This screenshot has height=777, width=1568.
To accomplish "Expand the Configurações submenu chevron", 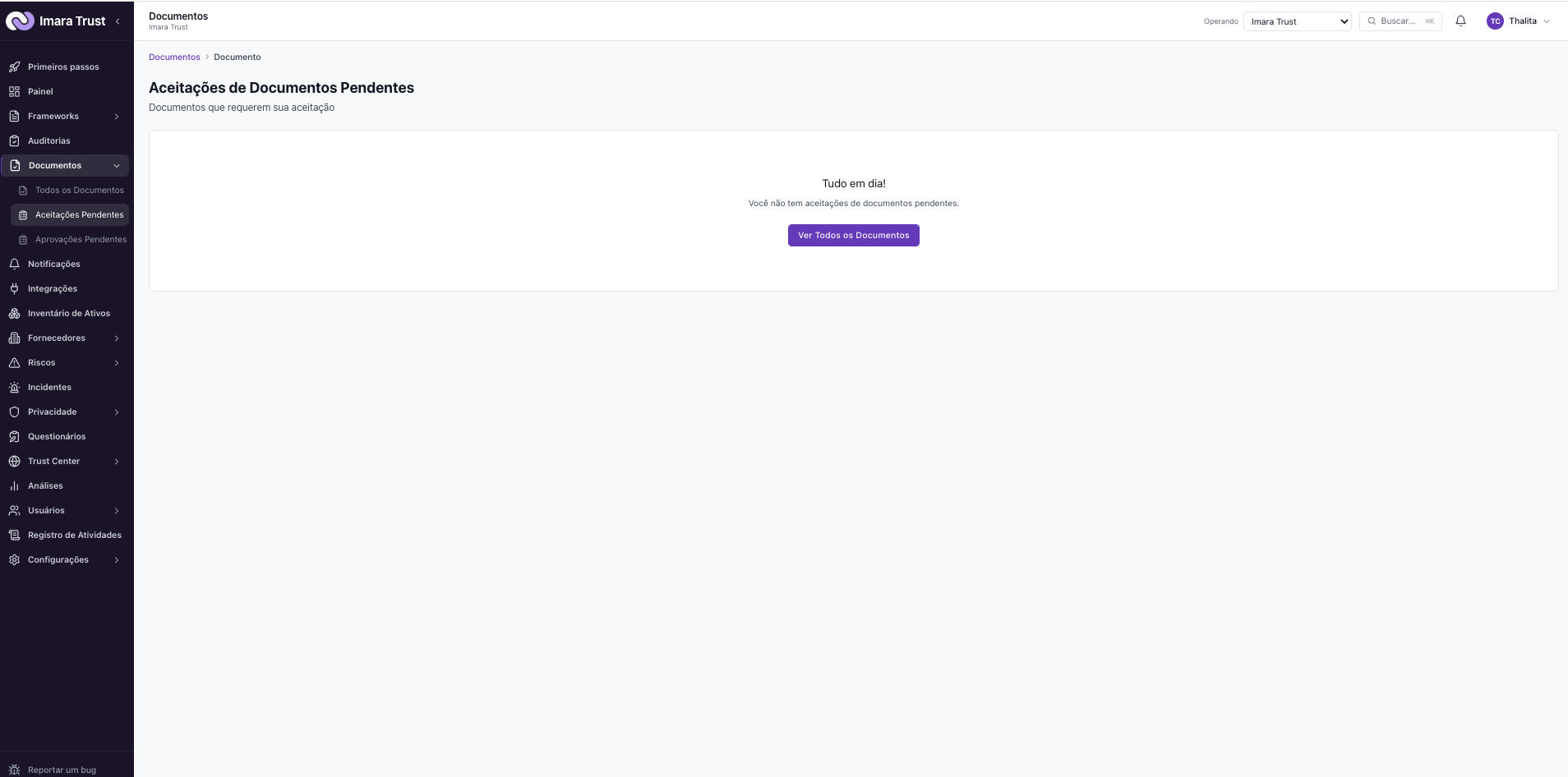I will 117,560.
